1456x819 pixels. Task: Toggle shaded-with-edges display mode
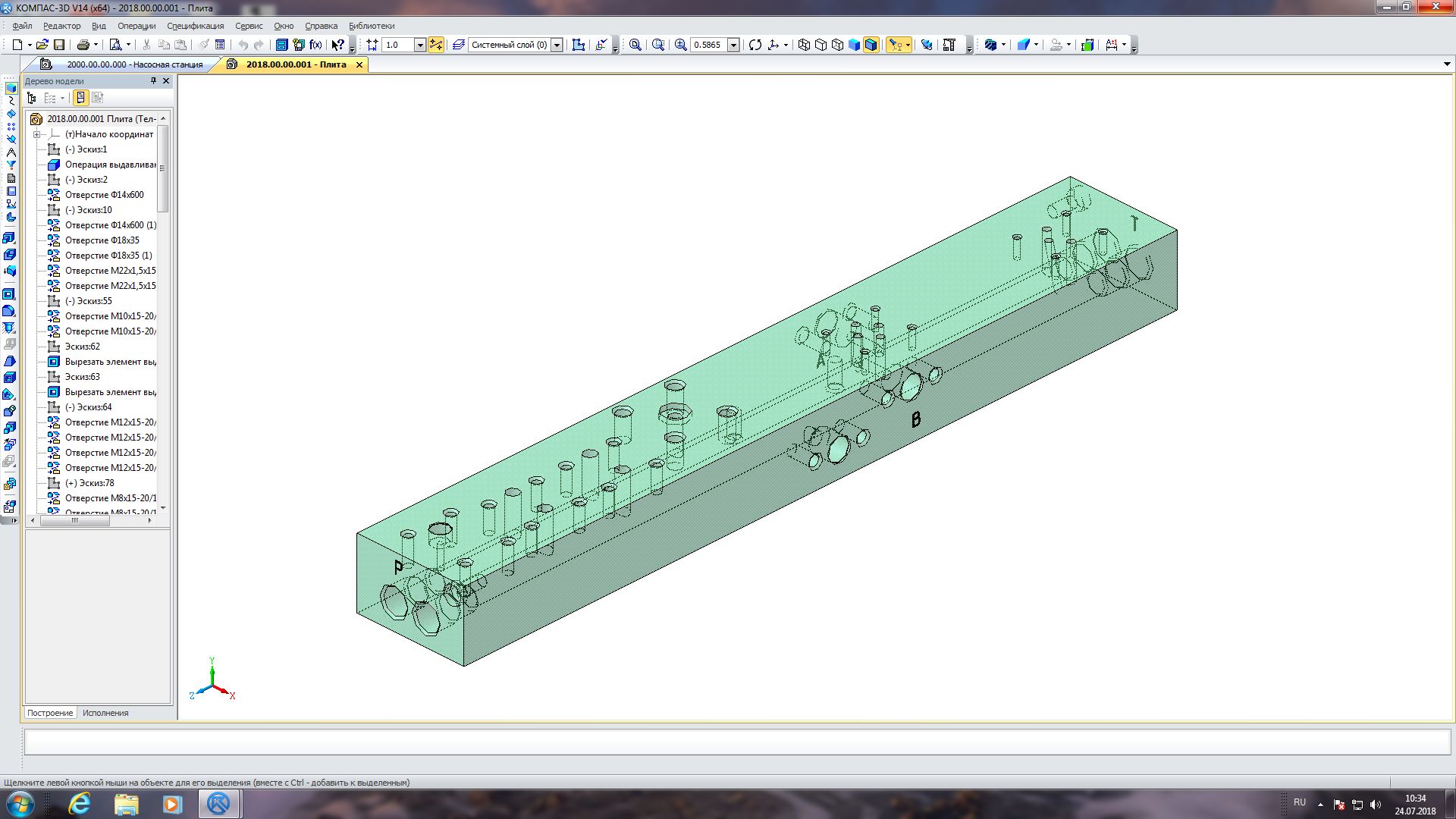click(871, 45)
